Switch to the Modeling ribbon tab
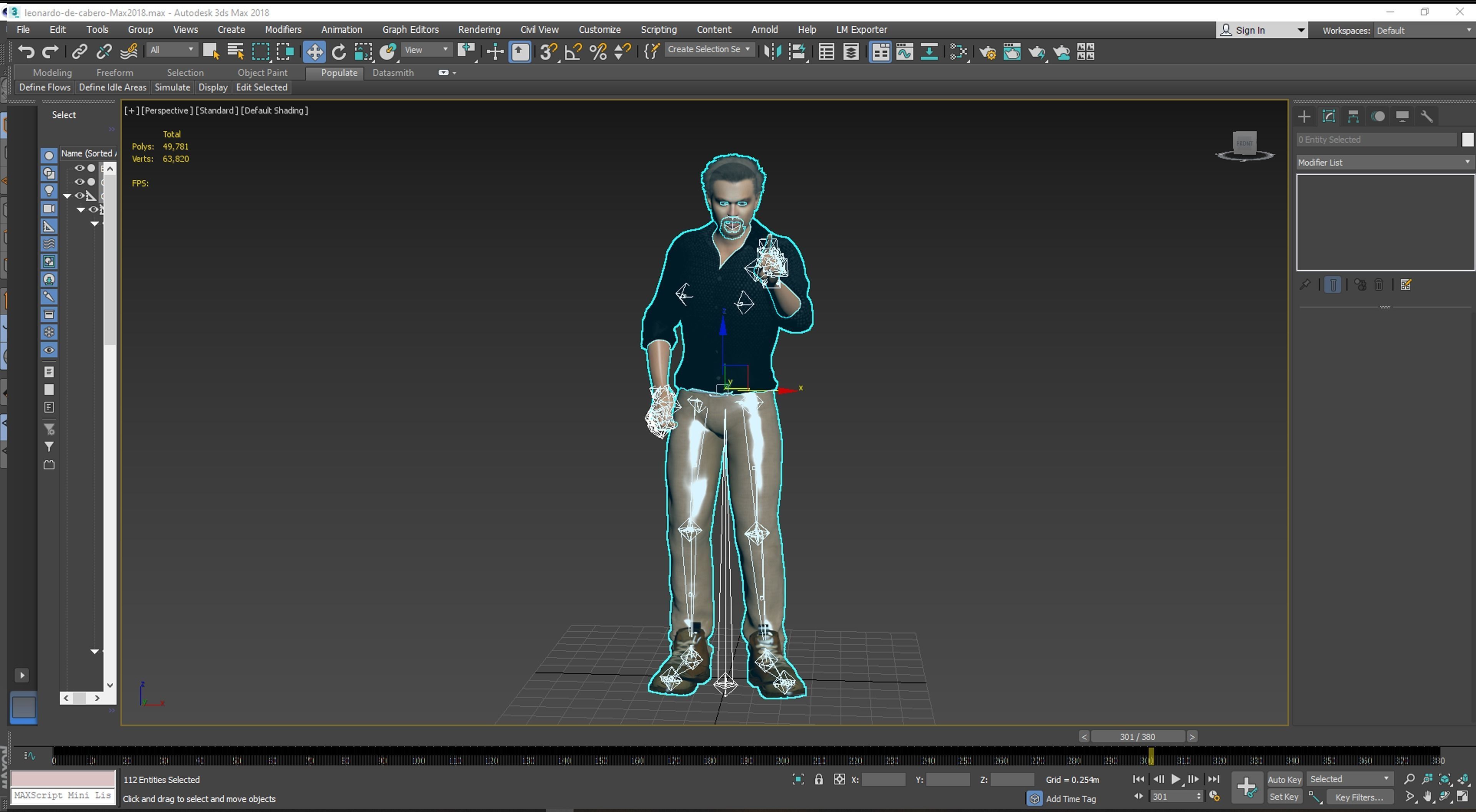 click(52, 73)
